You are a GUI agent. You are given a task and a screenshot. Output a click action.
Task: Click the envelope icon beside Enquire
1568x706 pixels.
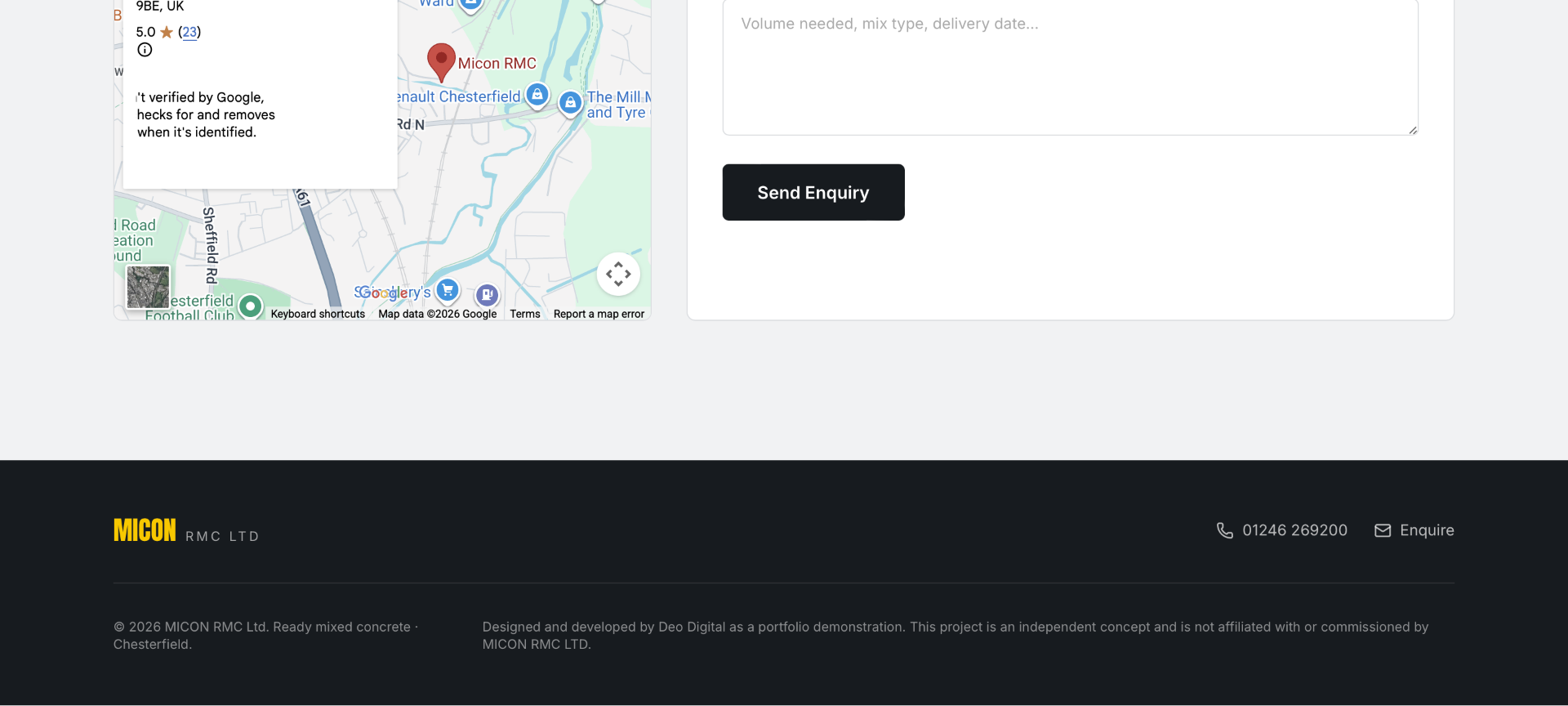1383,530
